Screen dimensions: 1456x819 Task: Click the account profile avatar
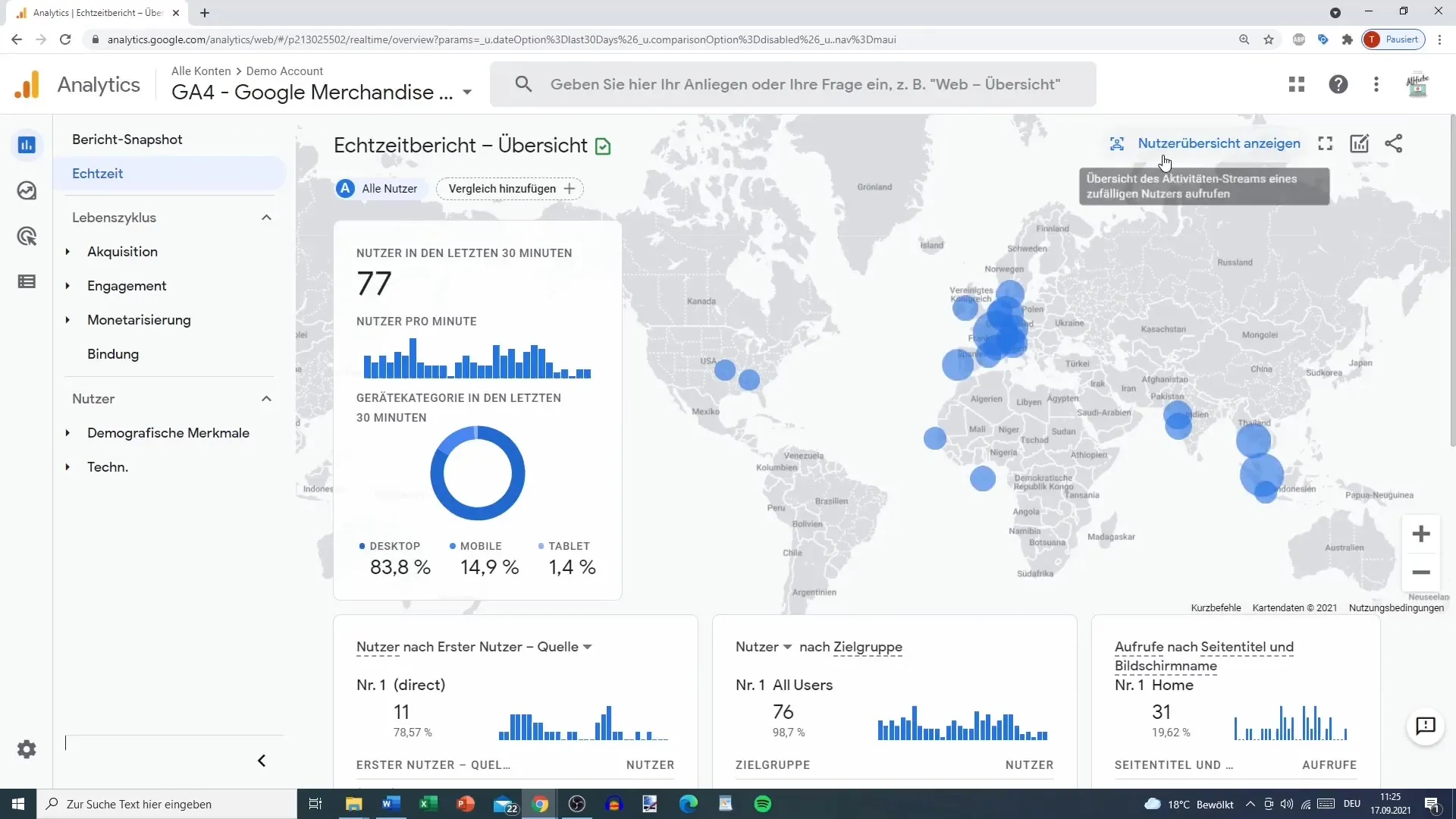click(x=1417, y=84)
